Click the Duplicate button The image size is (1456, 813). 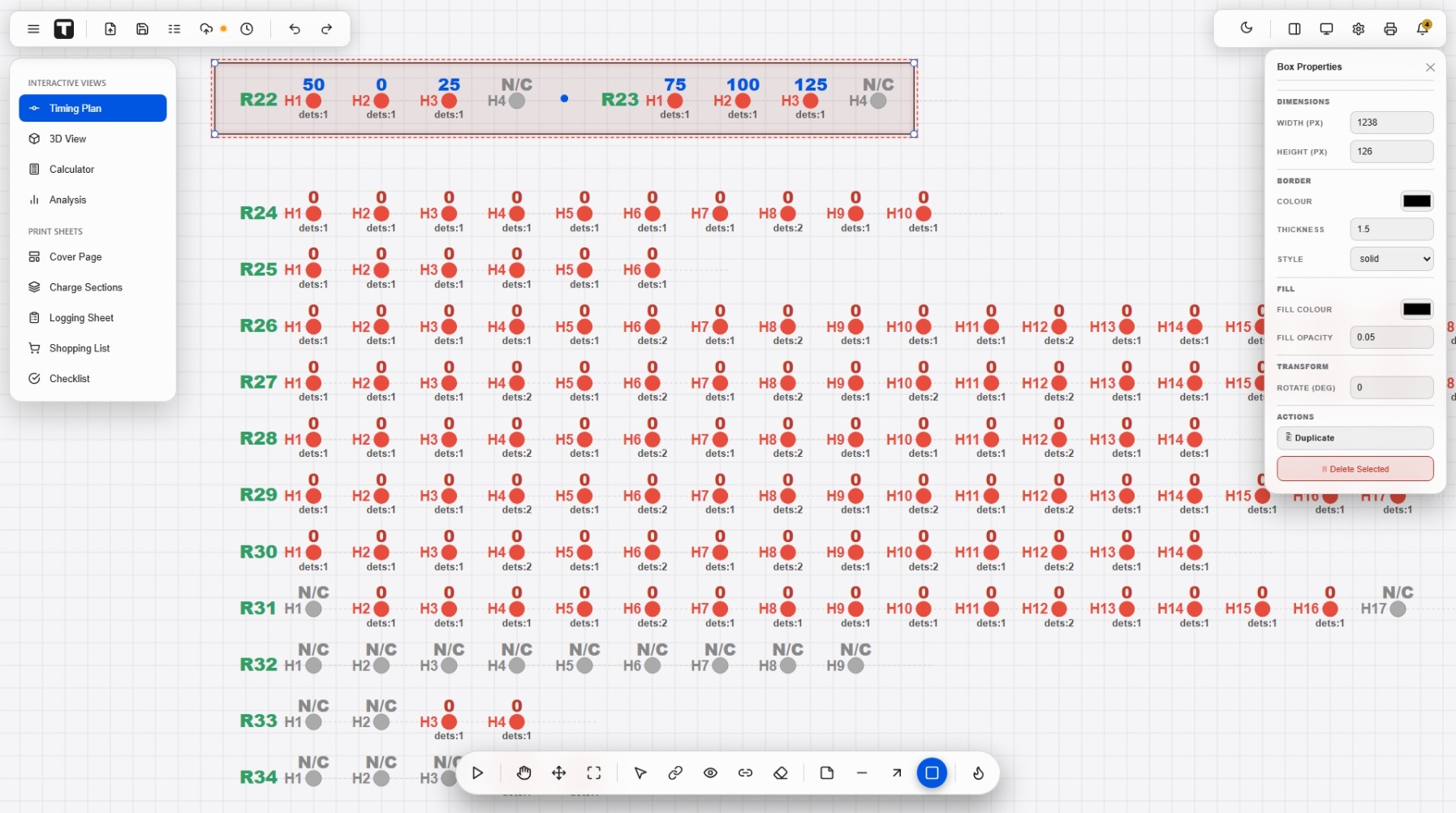point(1355,438)
